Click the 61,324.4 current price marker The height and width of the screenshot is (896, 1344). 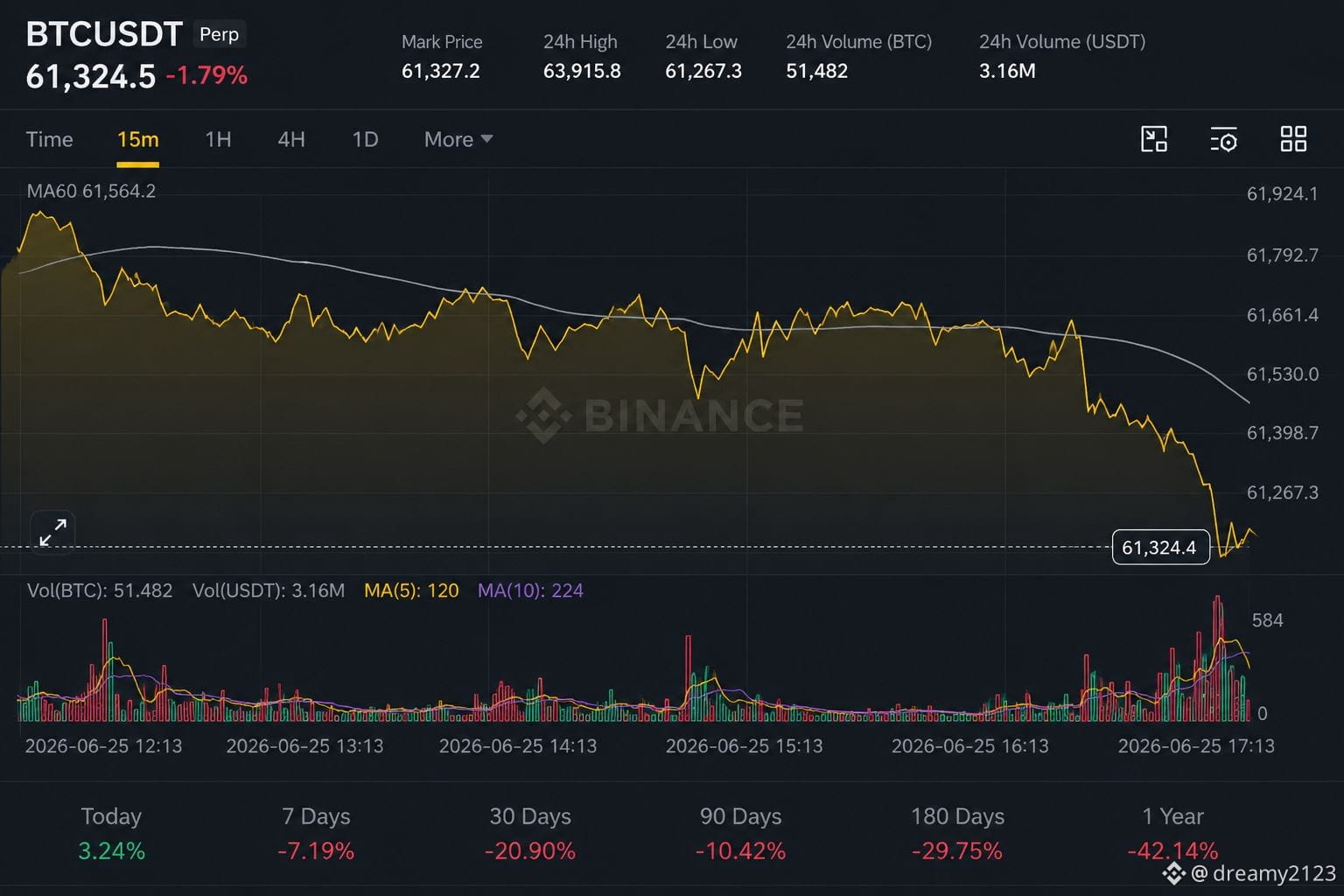point(1160,548)
